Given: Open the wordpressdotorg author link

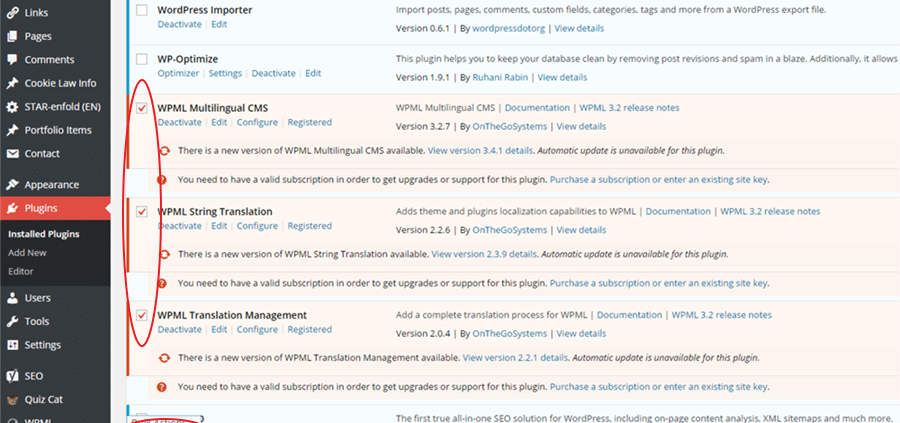Looking at the screenshot, I should click(x=510, y=28).
